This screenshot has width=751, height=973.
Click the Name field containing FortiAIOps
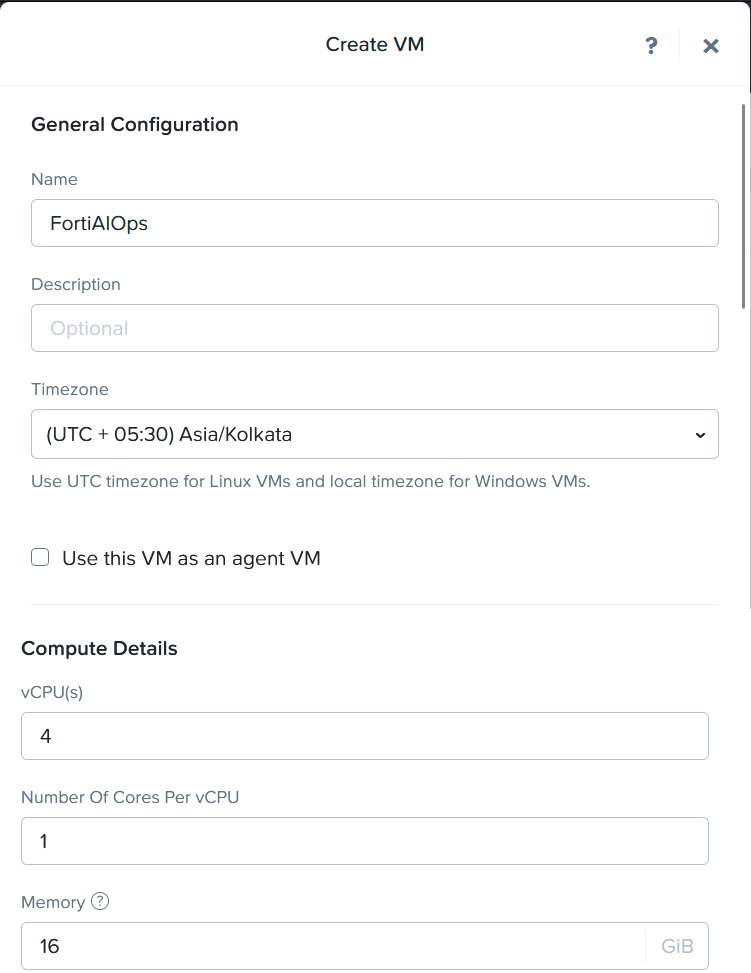[x=375, y=223]
